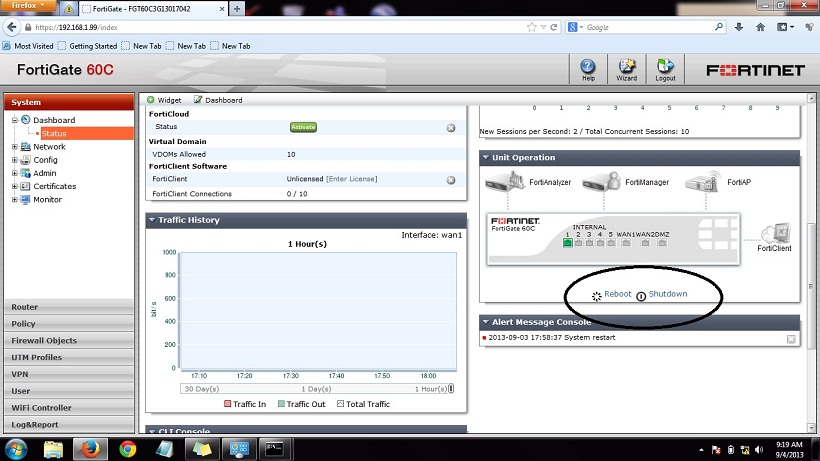The height and width of the screenshot is (461, 820).
Task: Open the Firewall Objects menu section
Action: click(x=69, y=340)
